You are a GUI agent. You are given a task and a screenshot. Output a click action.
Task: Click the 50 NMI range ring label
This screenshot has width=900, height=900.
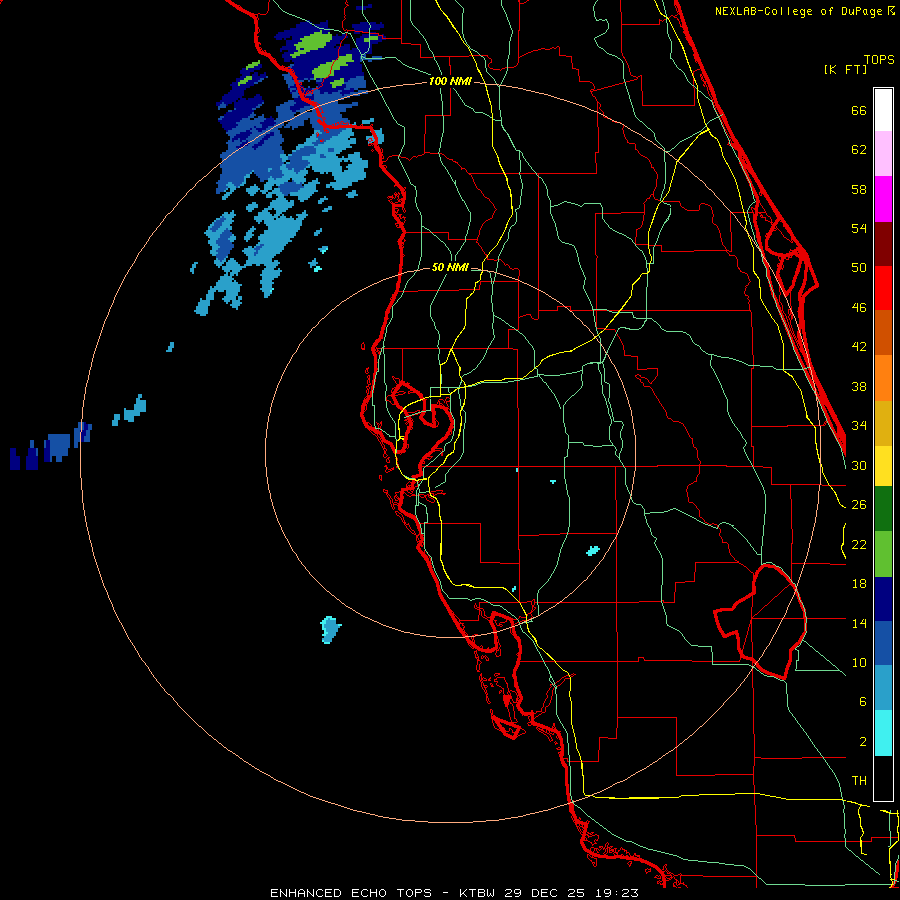450,267
